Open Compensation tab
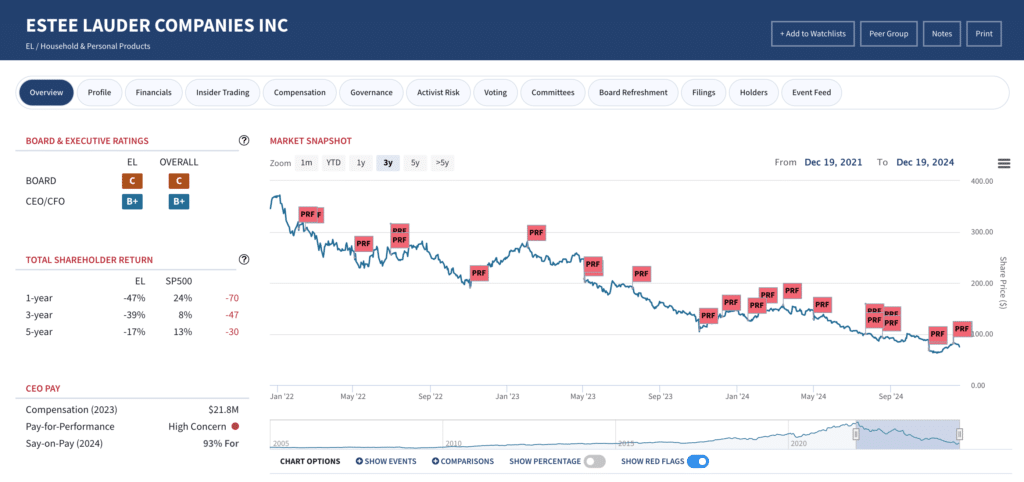The image size is (1024, 482). point(300,92)
